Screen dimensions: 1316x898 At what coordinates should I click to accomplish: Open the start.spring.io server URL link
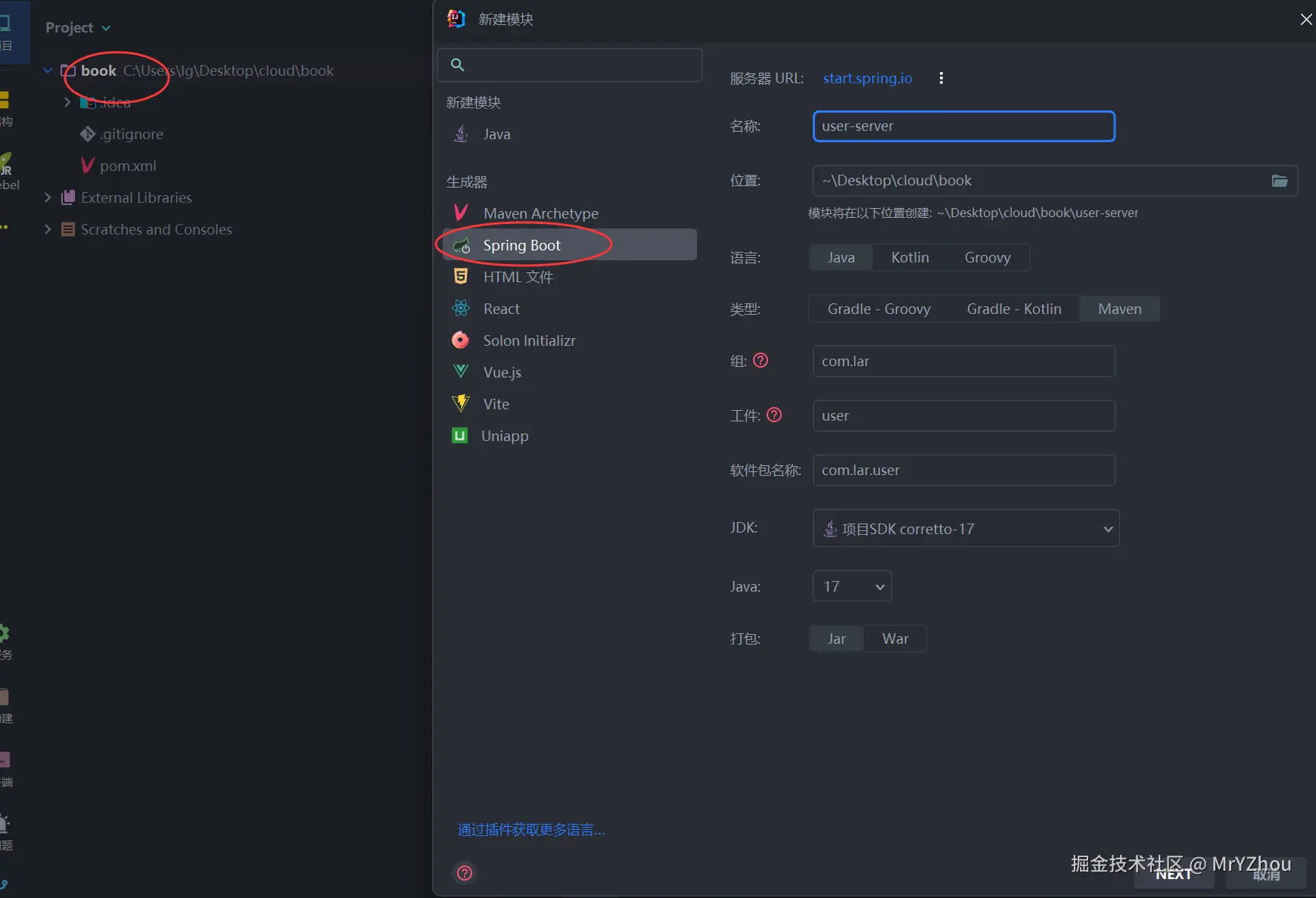867,78
